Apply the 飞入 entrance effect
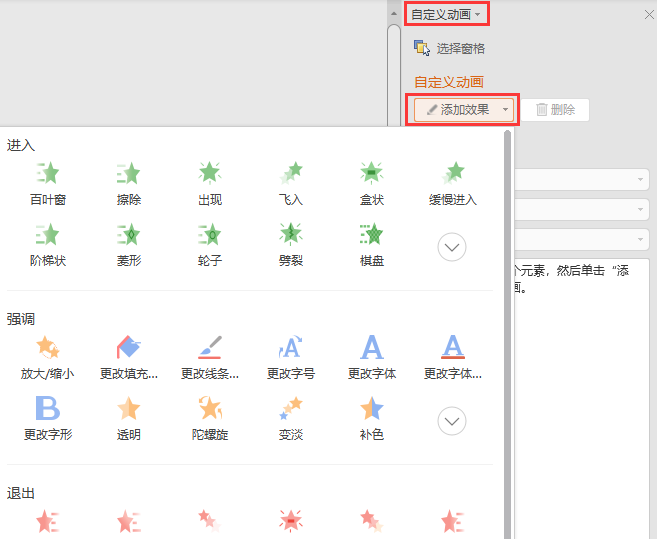657x539 pixels. point(290,183)
